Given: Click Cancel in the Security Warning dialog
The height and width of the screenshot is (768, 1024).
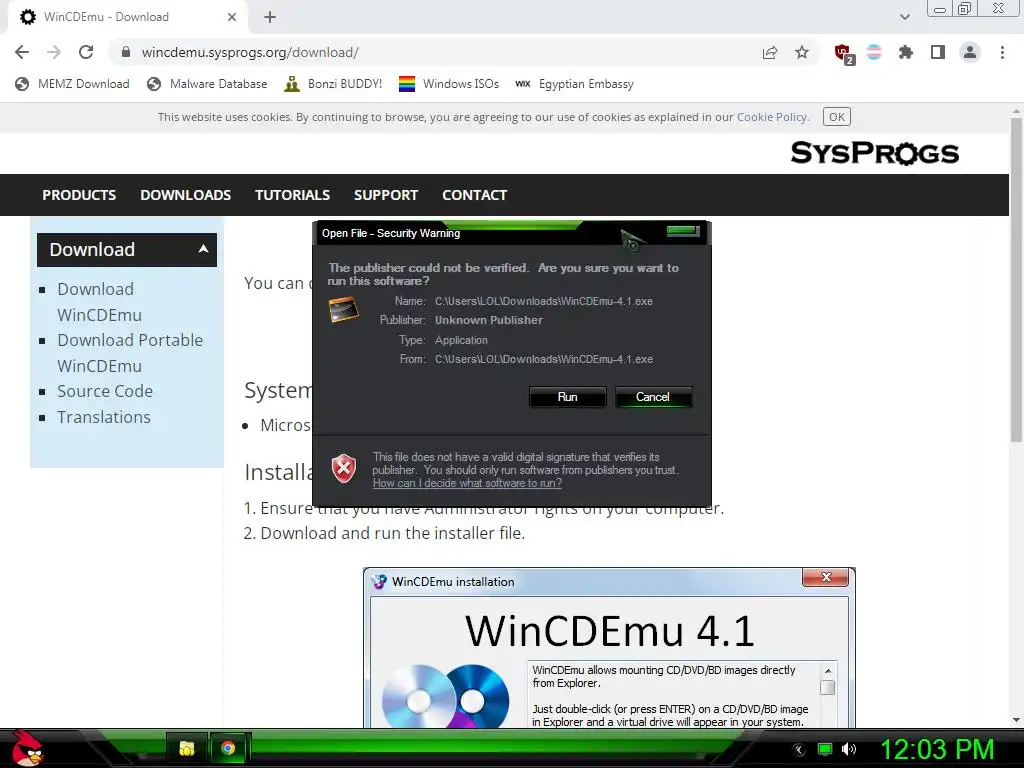Looking at the screenshot, I should (652, 397).
